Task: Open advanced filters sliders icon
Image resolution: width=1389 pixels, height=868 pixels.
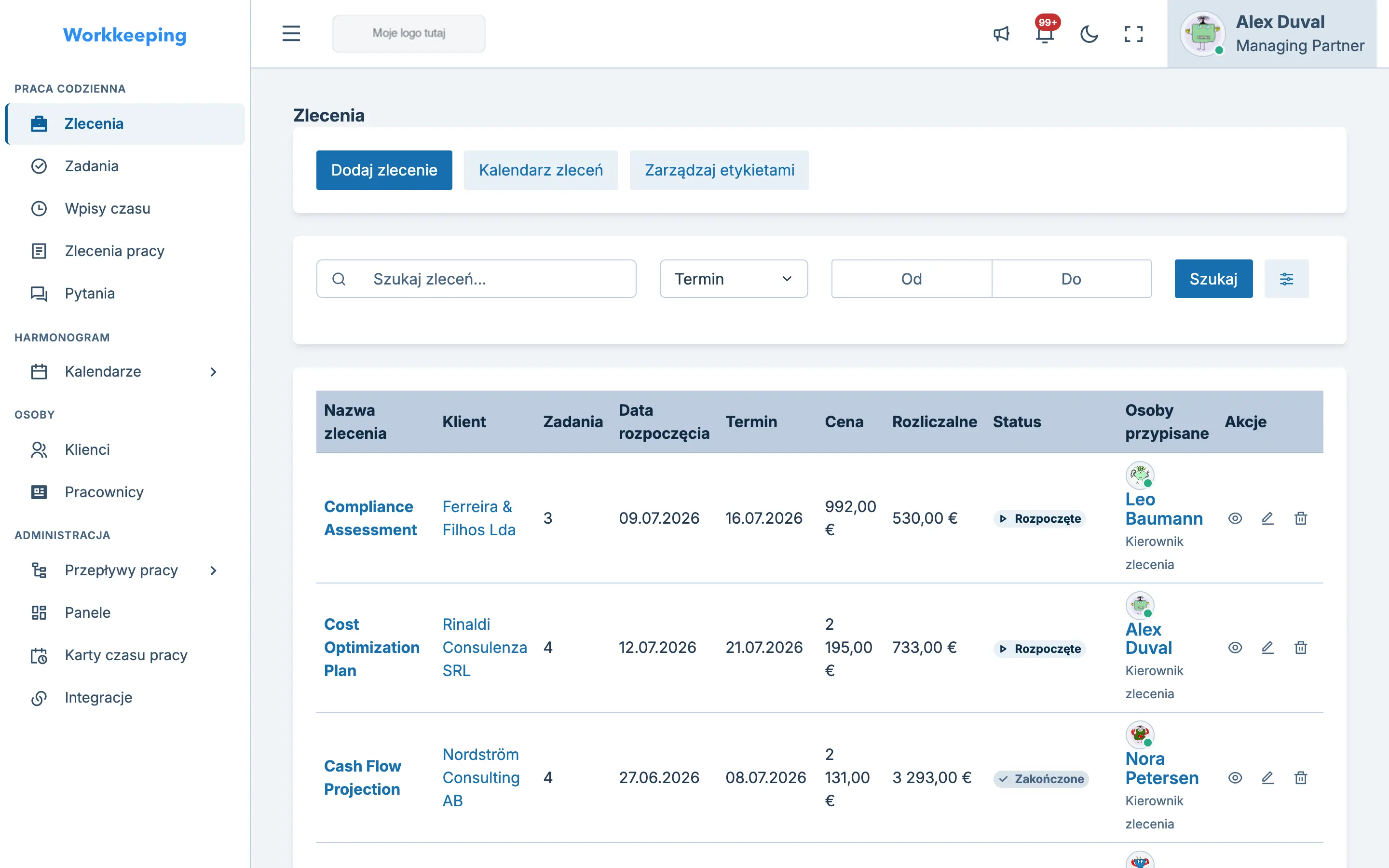Action: click(x=1286, y=279)
